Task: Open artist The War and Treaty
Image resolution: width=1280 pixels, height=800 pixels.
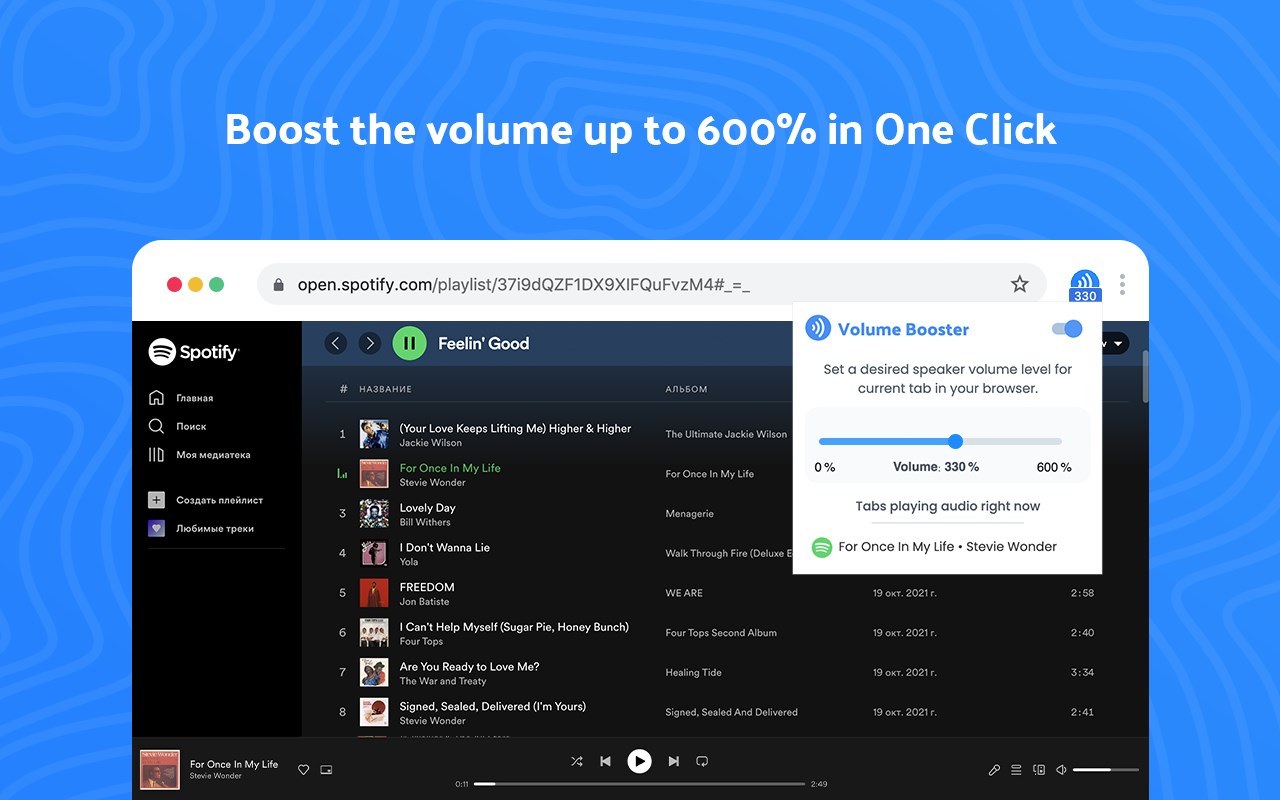Action: (x=443, y=681)
